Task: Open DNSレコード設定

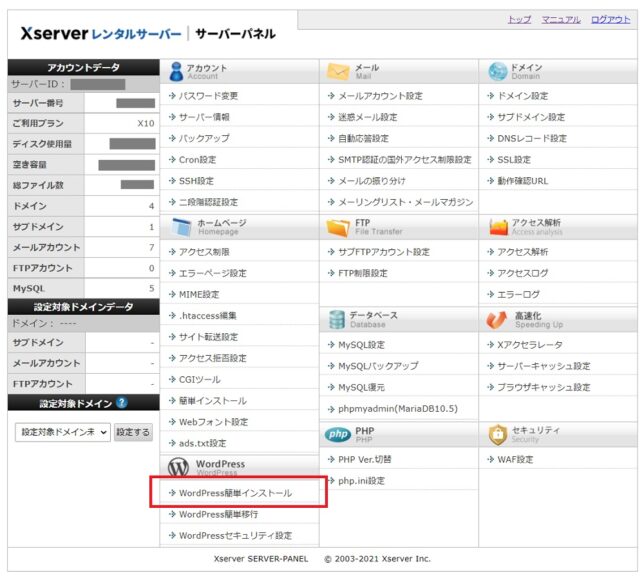Action: coord(532,138)
